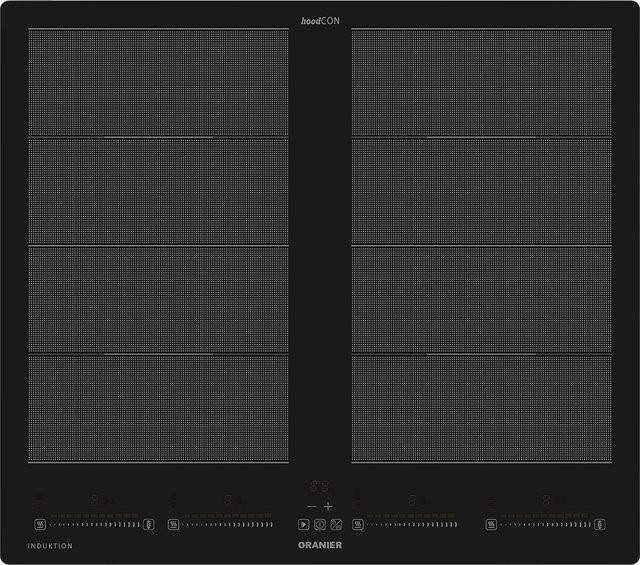Screen dimensions: 640x565
Task: Tap the diagonal-split icon right of the power icon
Action: [x=336, y=524]
